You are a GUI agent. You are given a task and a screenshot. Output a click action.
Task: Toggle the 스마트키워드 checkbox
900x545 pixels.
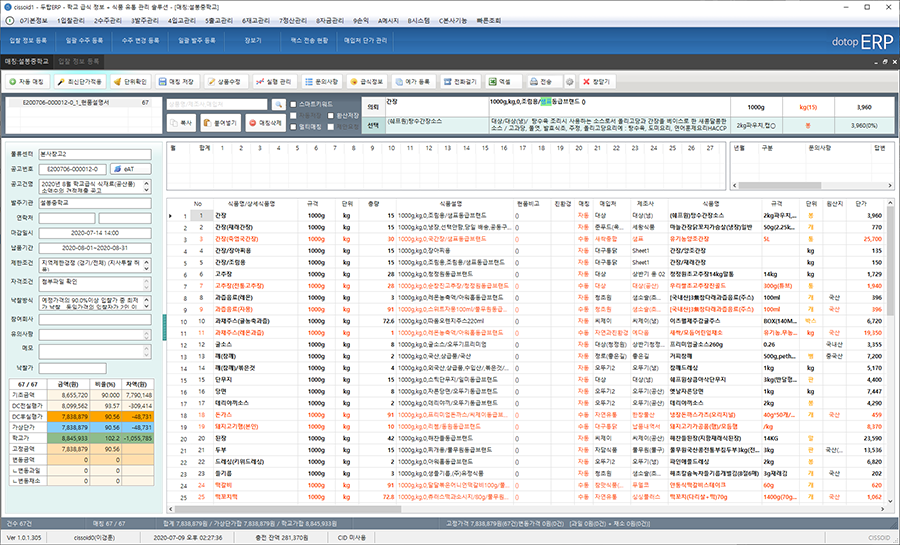pos(292,103)
